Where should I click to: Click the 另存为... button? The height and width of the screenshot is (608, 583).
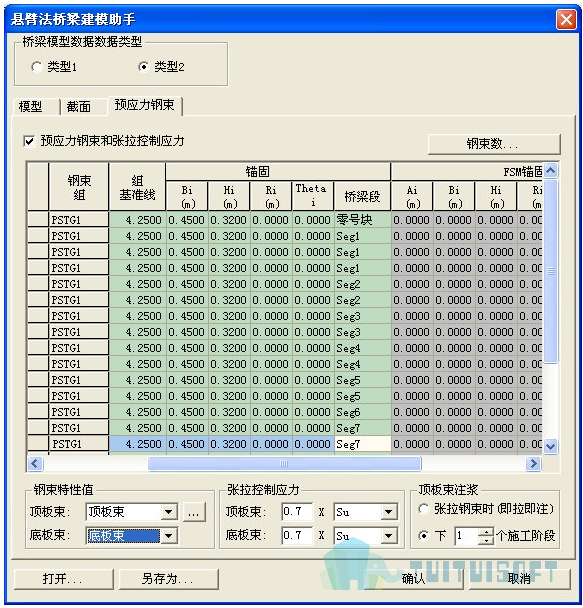click(168, 579)
